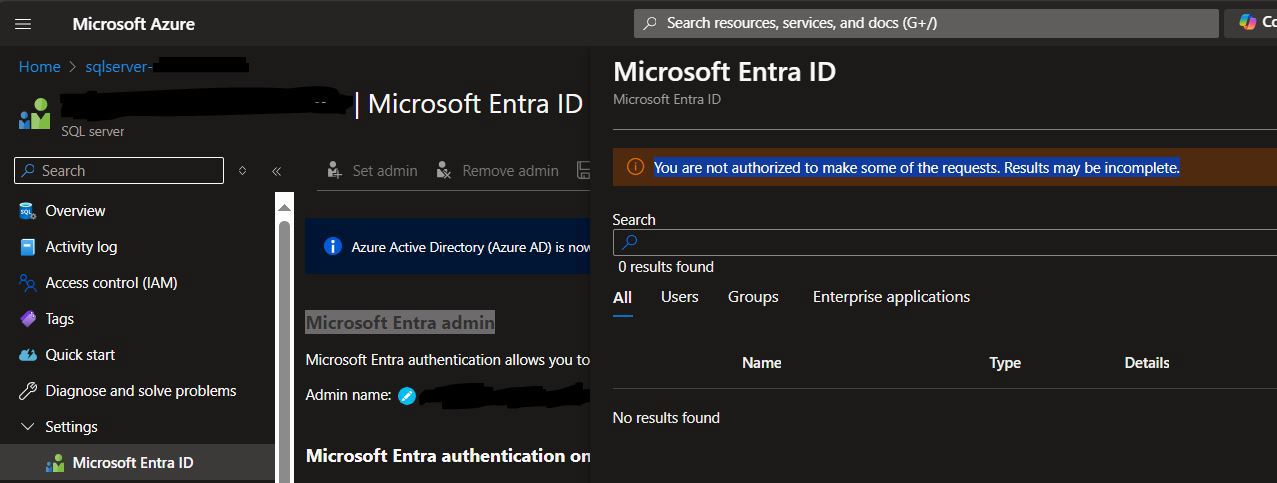Image resolution: width=1277 pixels, height=483 pixels.
Task: Click the Details column header
Action: pos(1147,363)
